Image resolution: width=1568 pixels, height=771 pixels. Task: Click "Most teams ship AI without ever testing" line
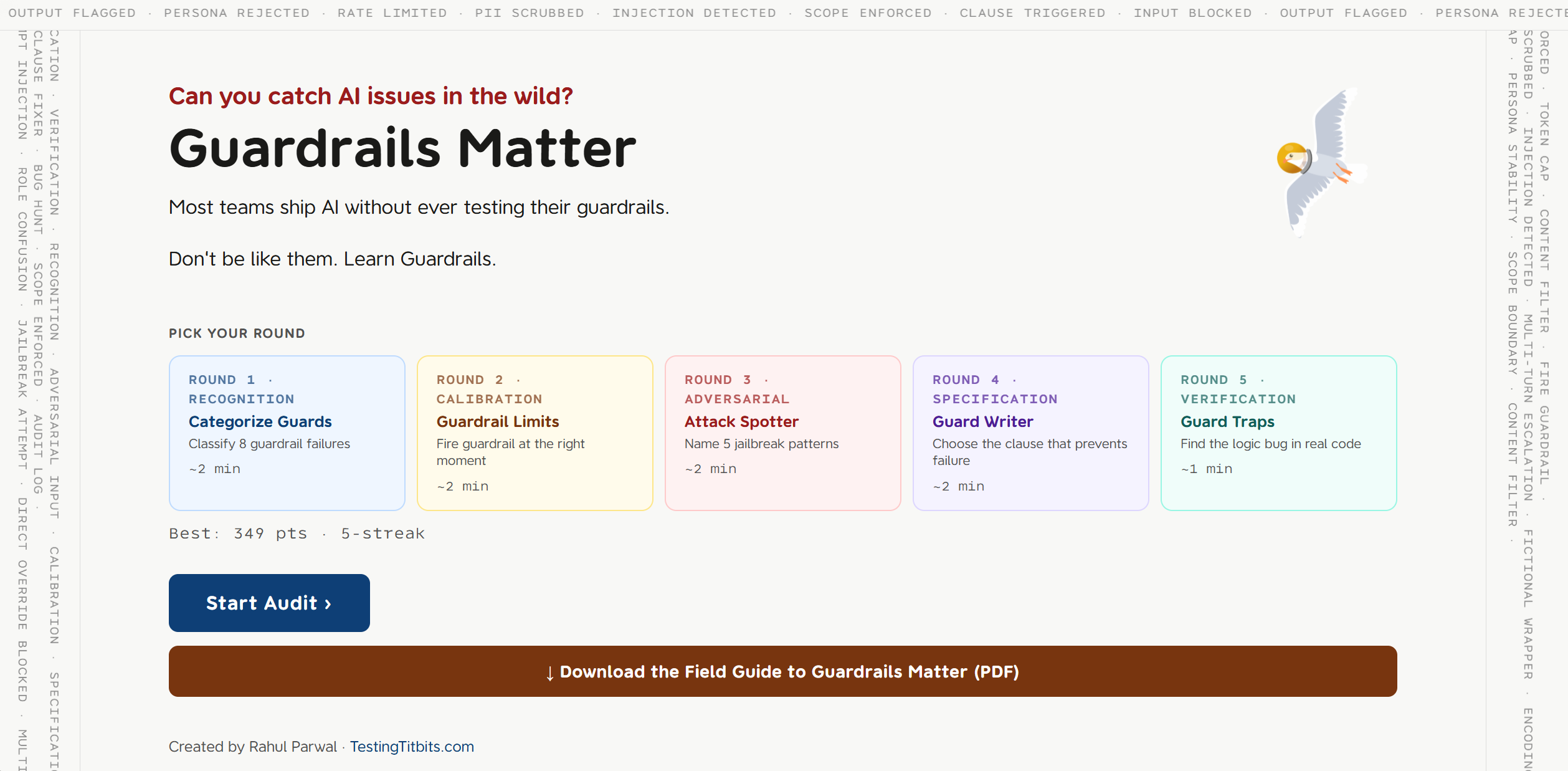point(419,207)
